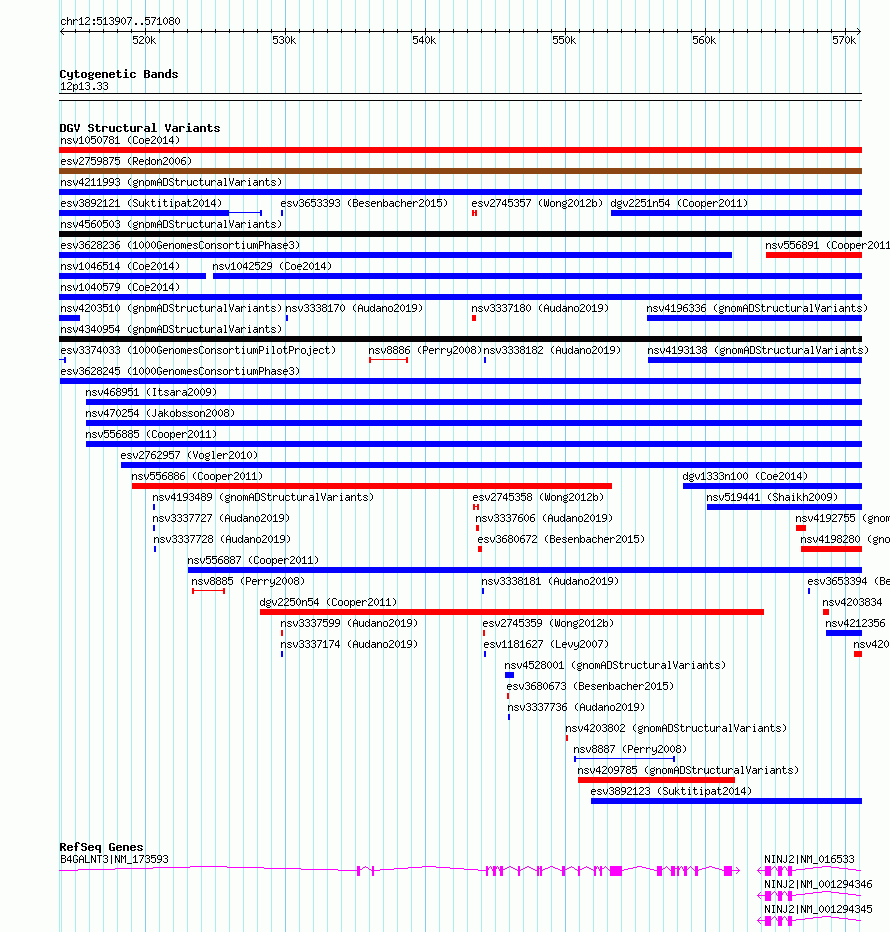This screenshot has width=890, height=932.
Task: Select esv3628245 (1000GenomesConsortiumPhase3) variant
Action: pos(180,371)
